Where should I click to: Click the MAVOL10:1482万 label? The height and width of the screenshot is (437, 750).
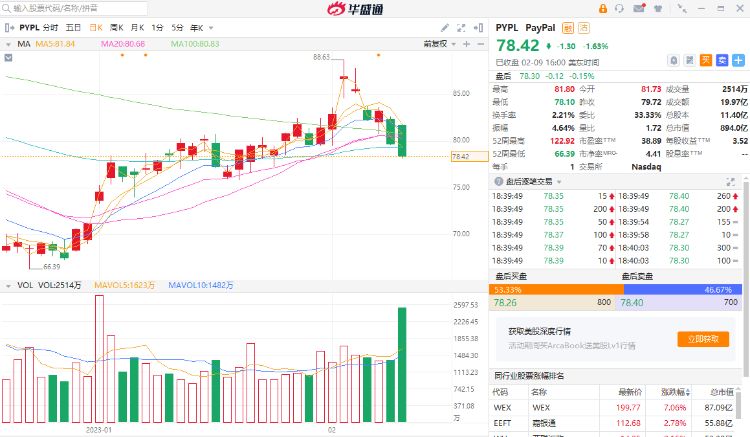coord(201,285)
